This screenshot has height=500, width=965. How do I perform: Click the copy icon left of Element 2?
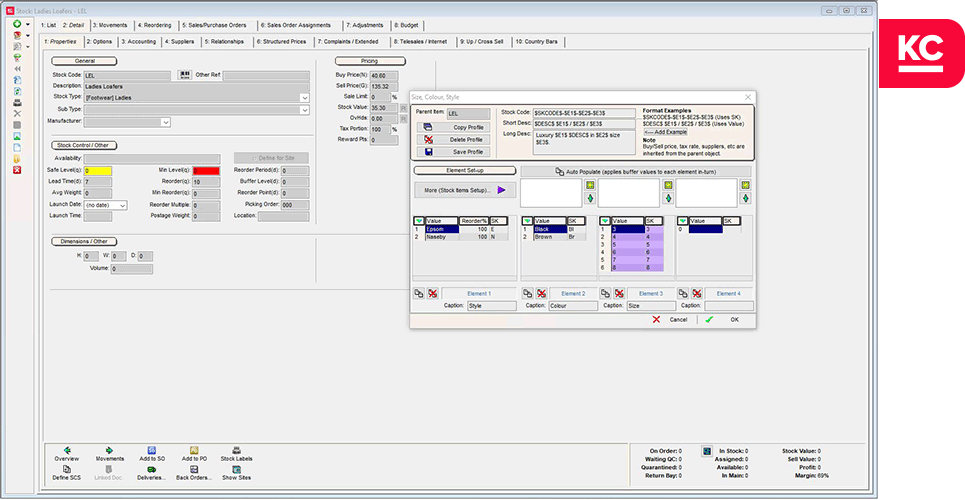(527, 294)
